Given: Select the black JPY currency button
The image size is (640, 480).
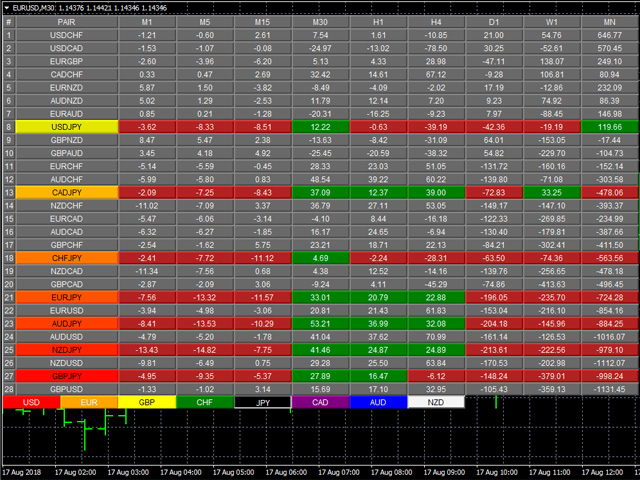Looking at the screenshot, I should tap(262, 402).
